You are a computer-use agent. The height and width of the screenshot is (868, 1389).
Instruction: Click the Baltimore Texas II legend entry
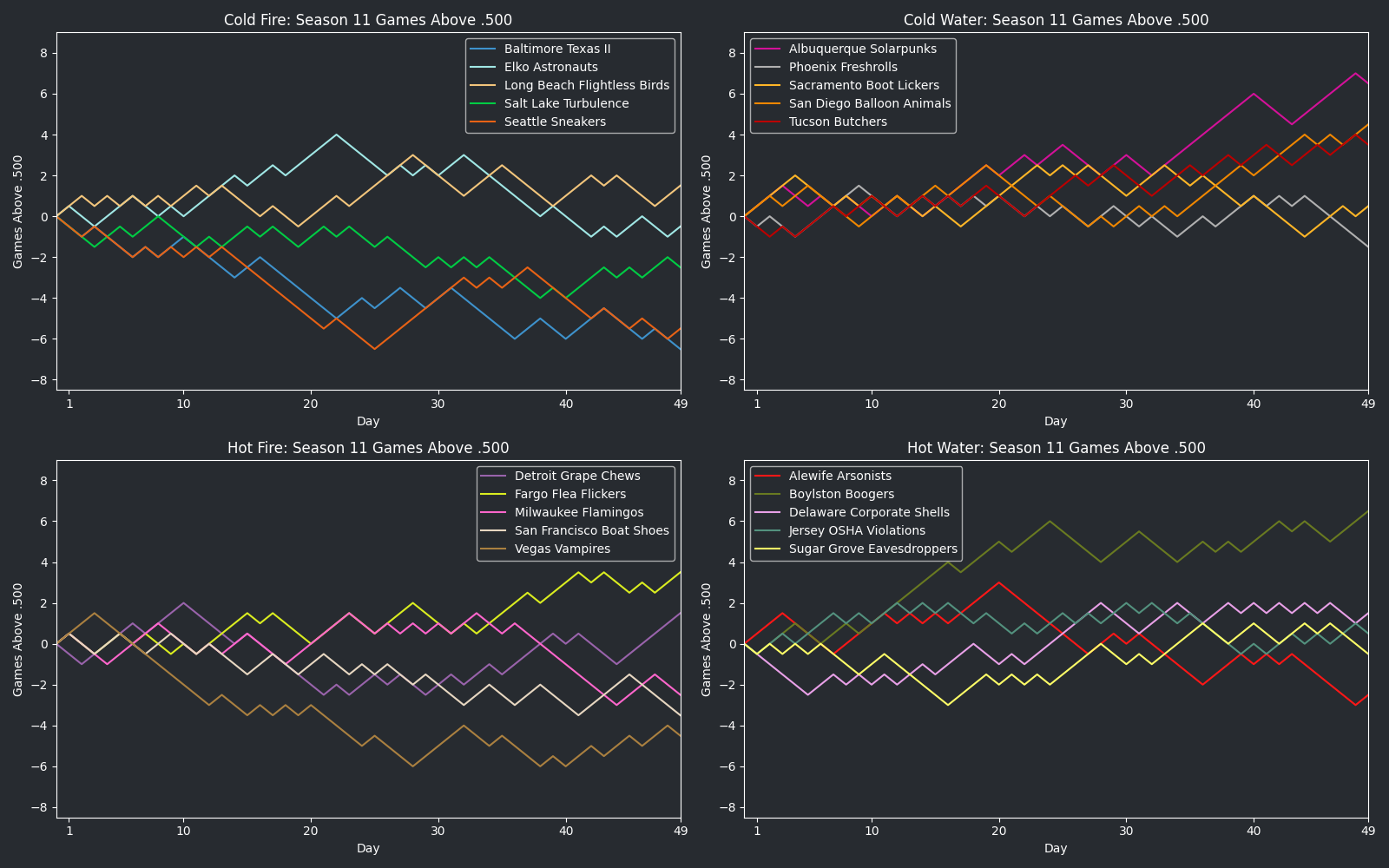(557, 49)
